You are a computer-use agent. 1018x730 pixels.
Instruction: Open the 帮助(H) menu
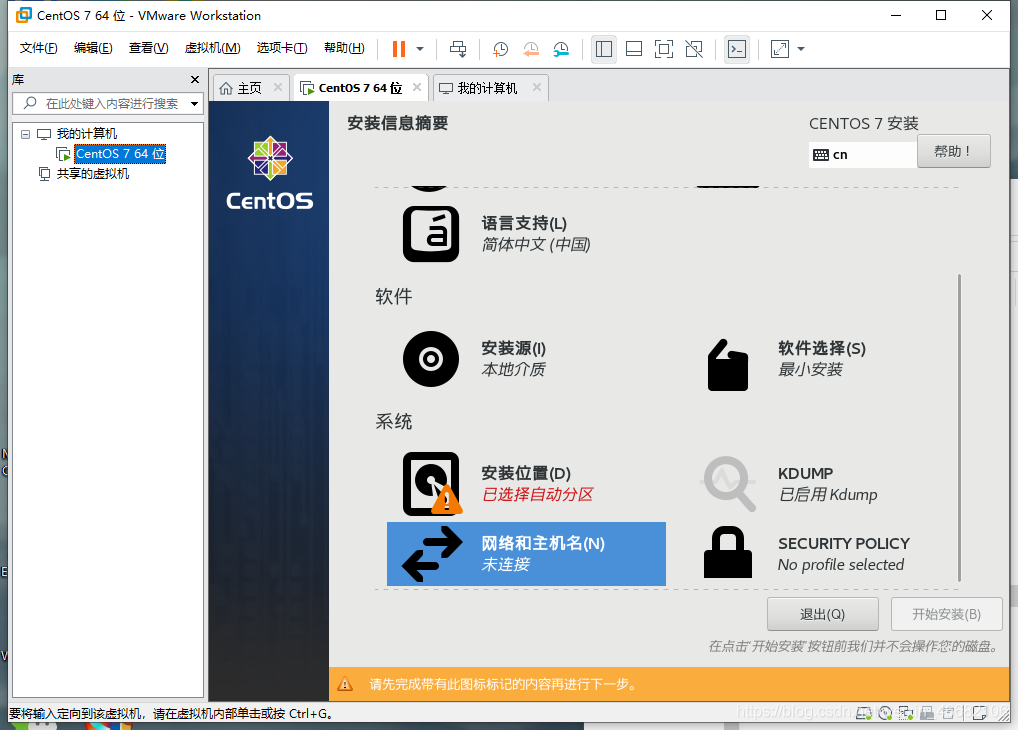pyautogui.click(x=344, y=48)
